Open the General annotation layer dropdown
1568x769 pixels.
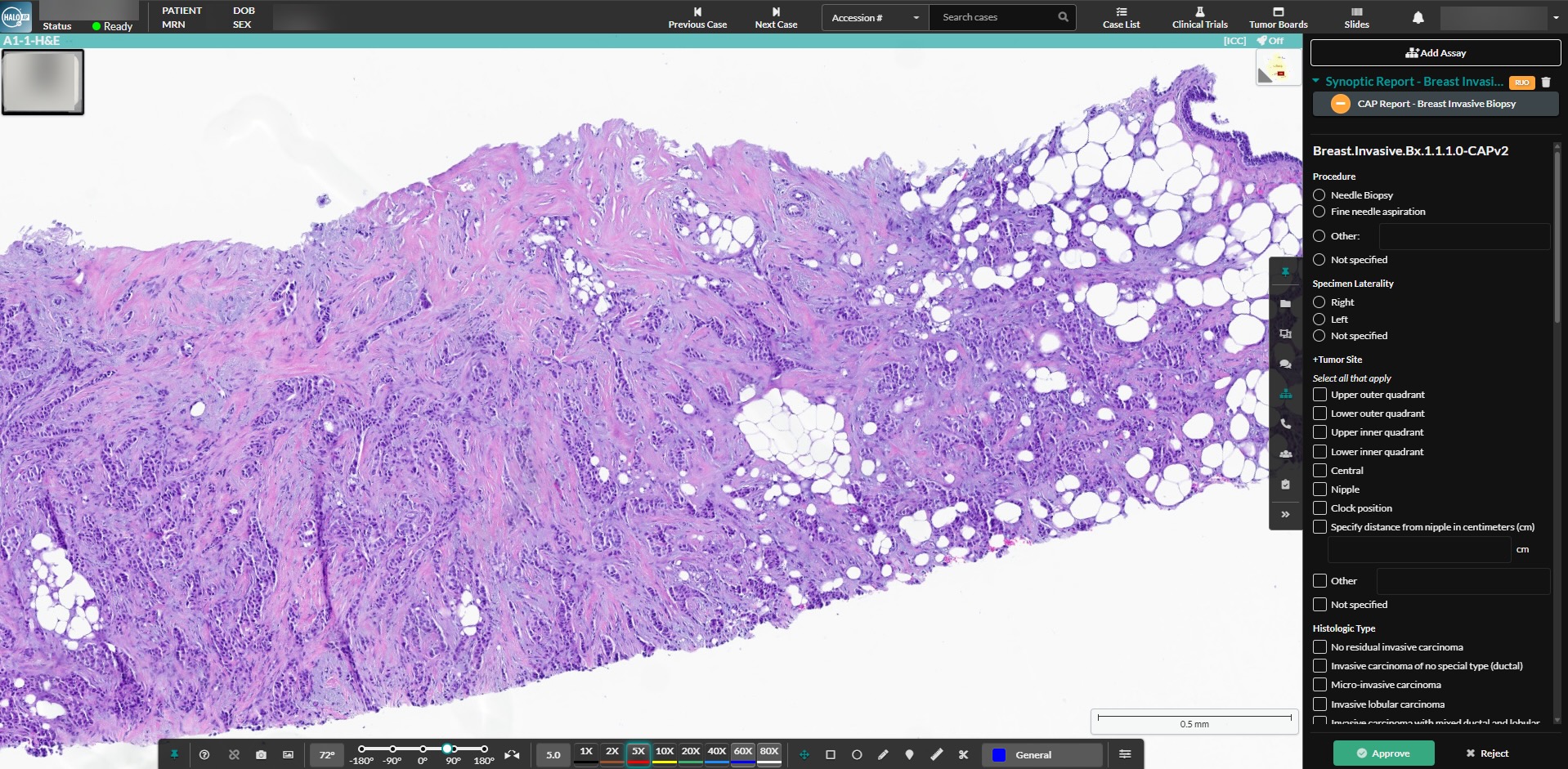[x=1042, y=754]
